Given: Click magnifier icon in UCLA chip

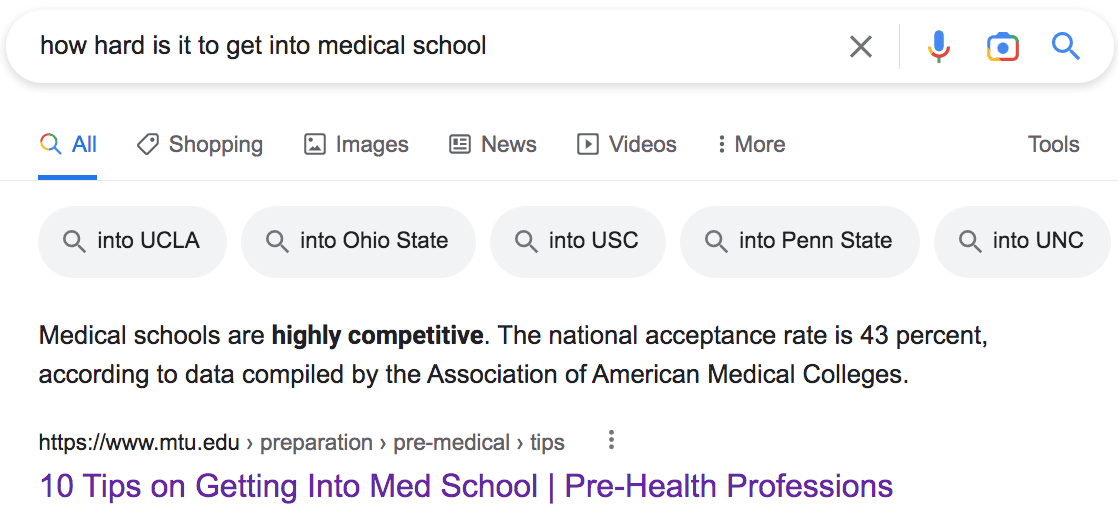Looking at the screenshot, I should (74, 241).
